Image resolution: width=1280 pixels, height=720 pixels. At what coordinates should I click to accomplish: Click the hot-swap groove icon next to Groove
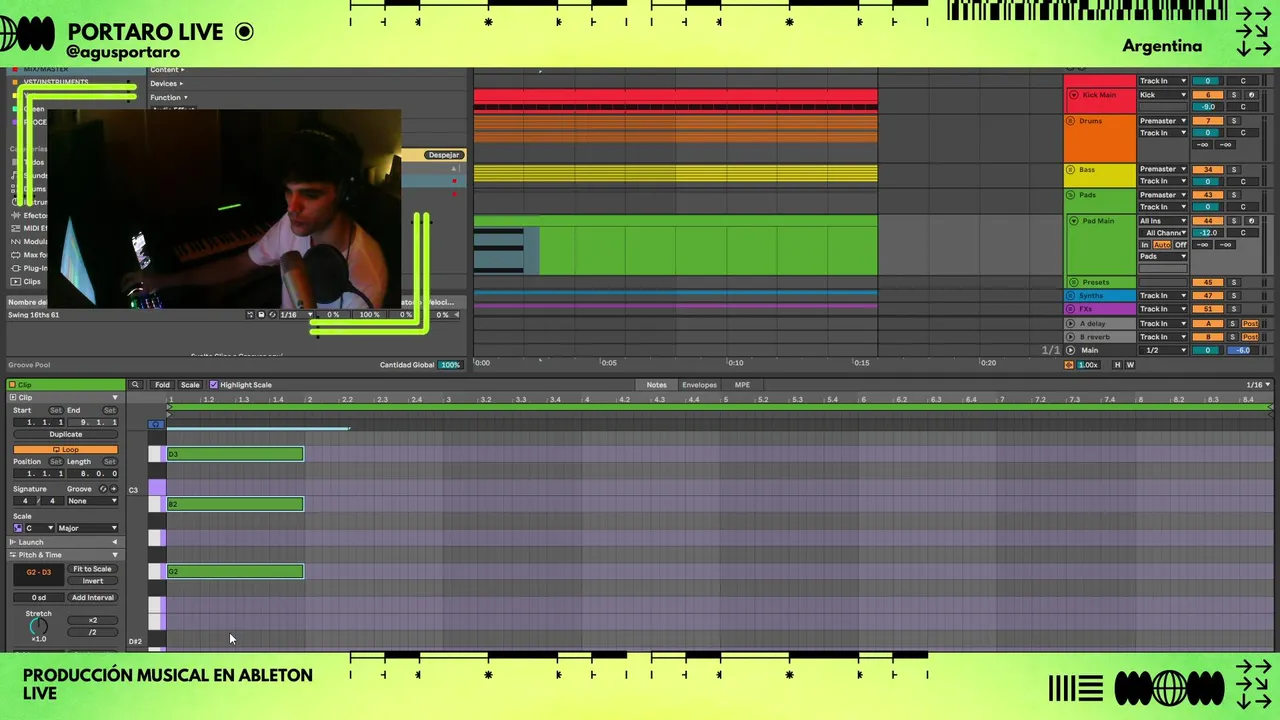[103, 489]
